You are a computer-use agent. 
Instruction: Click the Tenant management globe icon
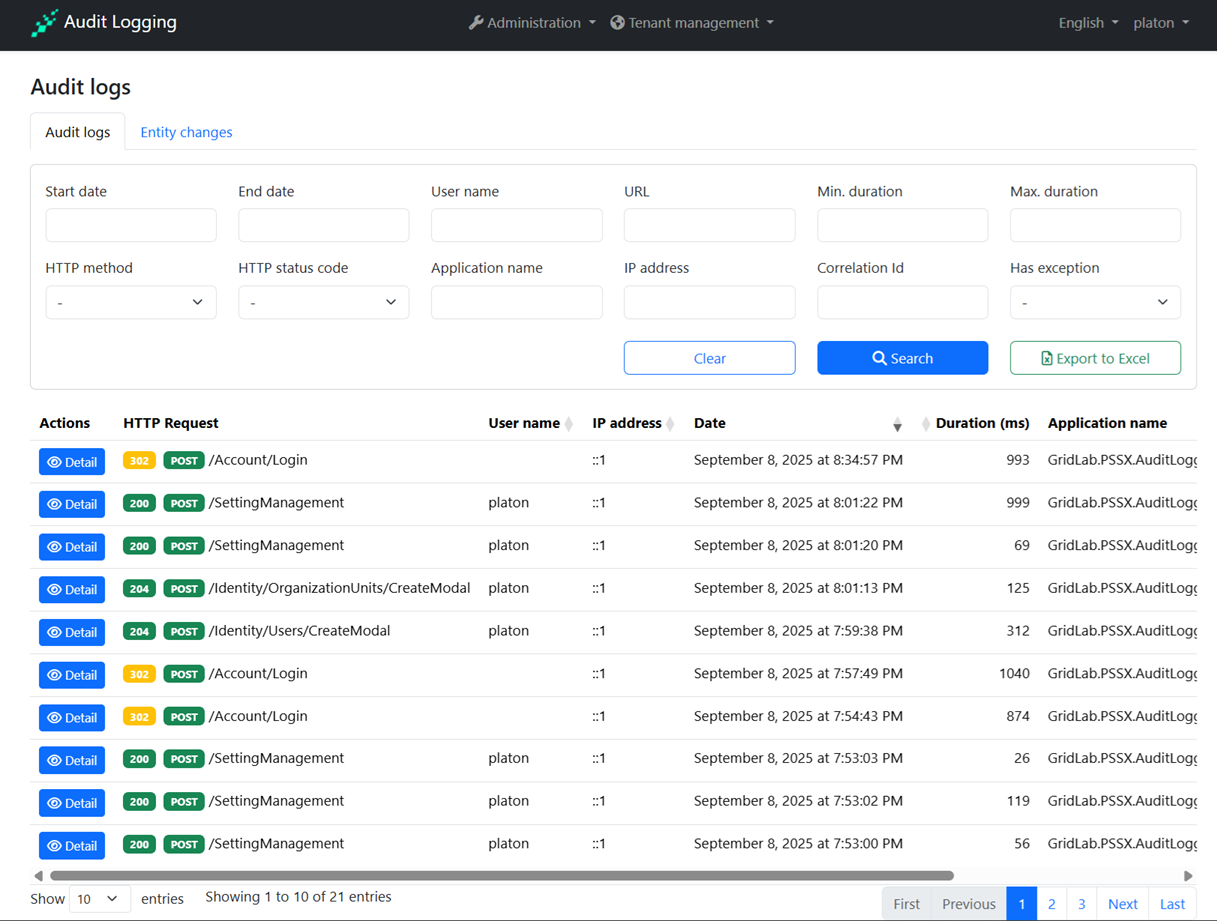pos(617,23)
